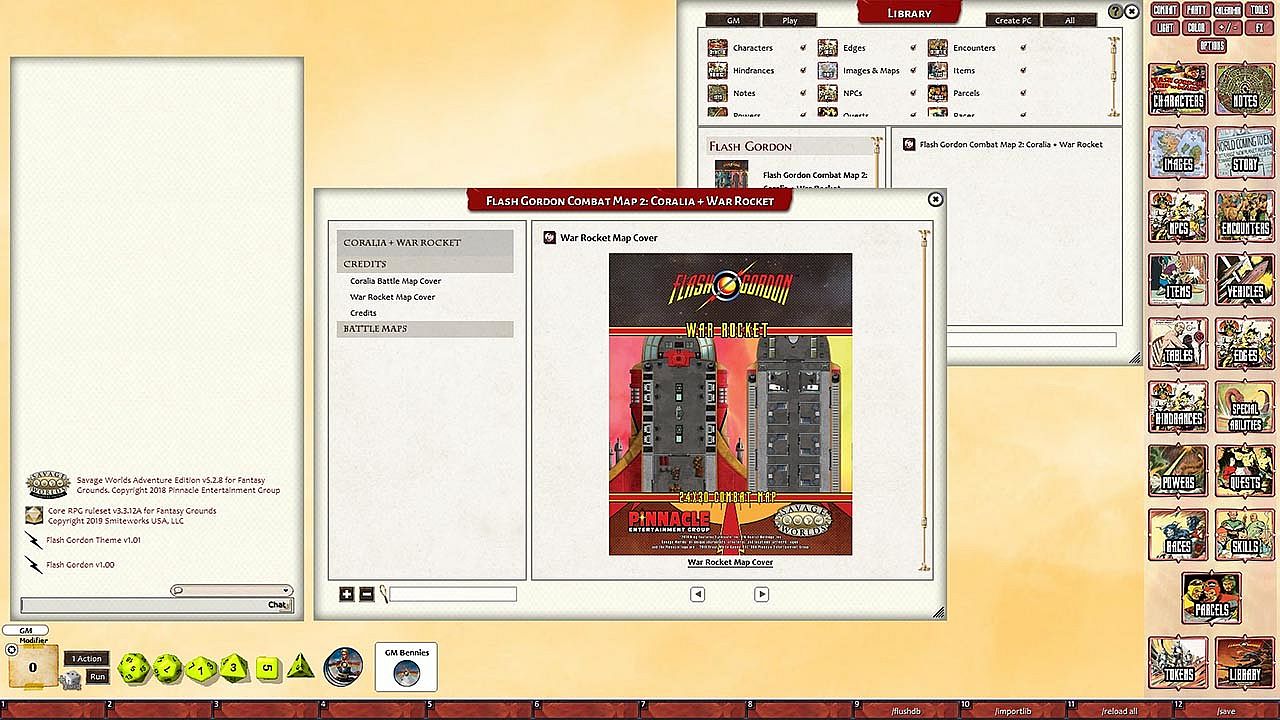This screenshot has height=720, width=1280.
Task: Open the Notes sidebar panel
Action: [x=1245, y=90]
